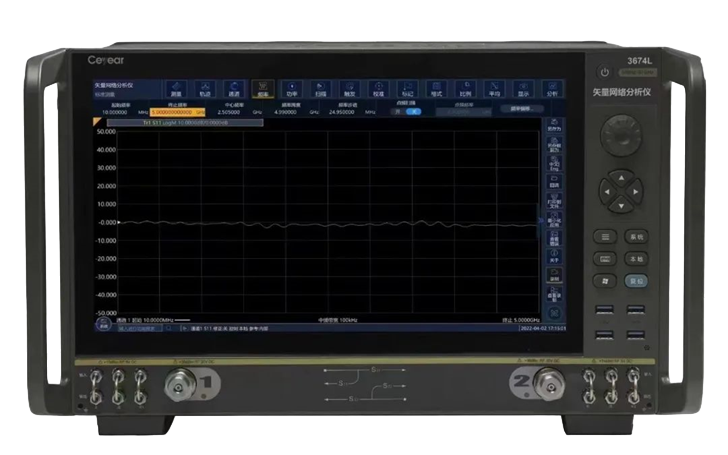Click the orange corner marker above the plot

point(97,122)
